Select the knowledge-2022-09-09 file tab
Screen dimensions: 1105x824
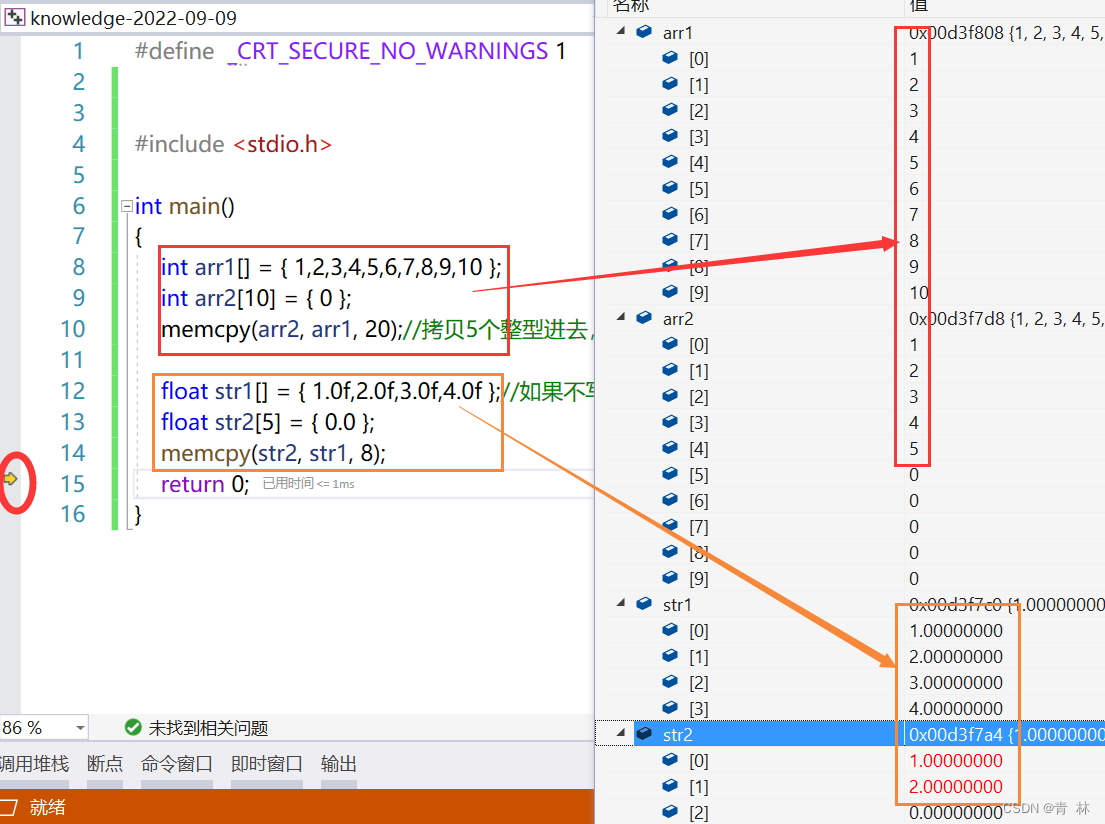133,18
